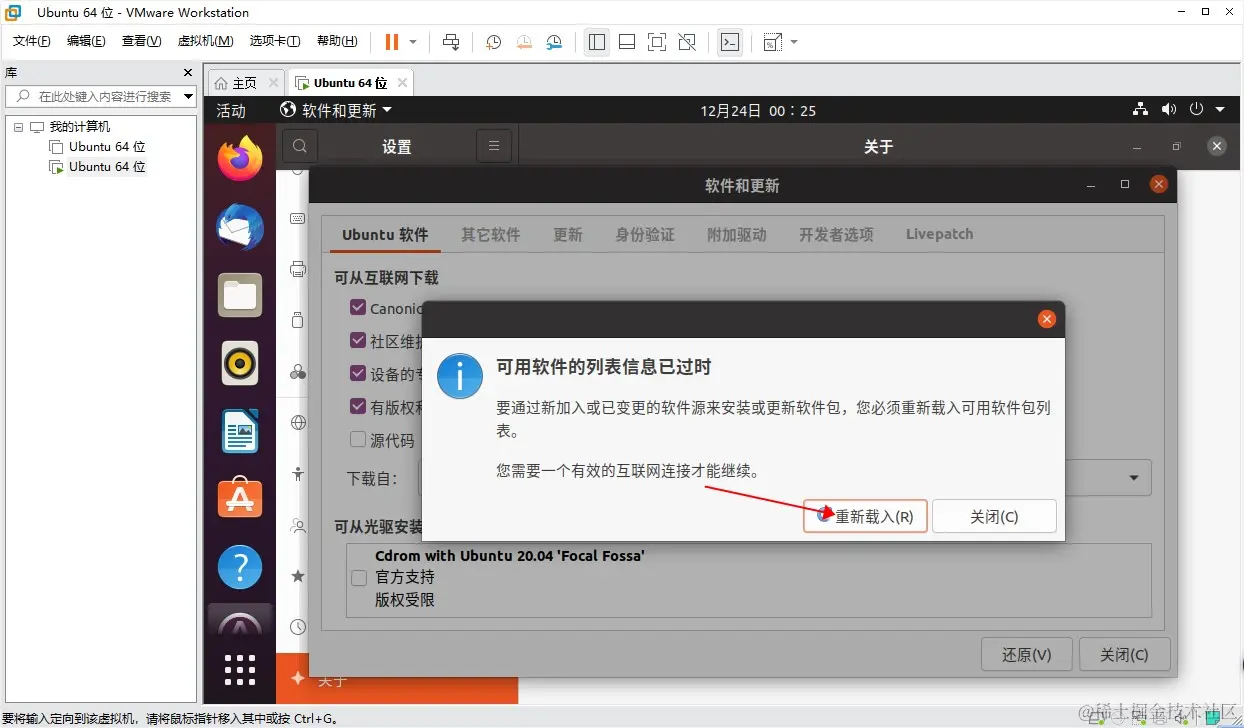This screenshot has height=728, width=1244.
Task: Take a snapshot using the clock-plus icon
Action: pyautogui.click(x=493, y=42)
